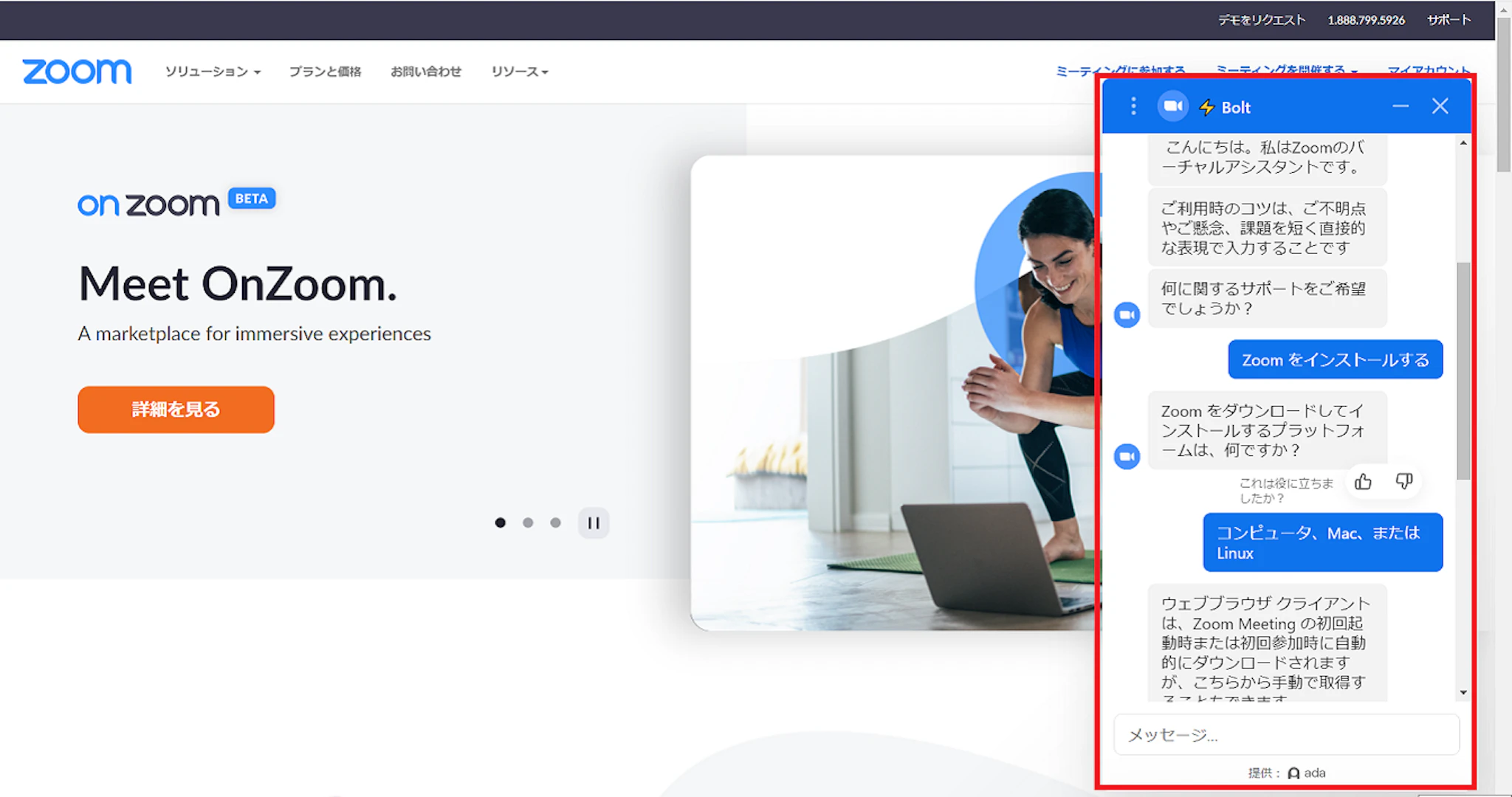1512x797 pixels.
Task: Pause the hero carousel slideshow
Action: 594,523
